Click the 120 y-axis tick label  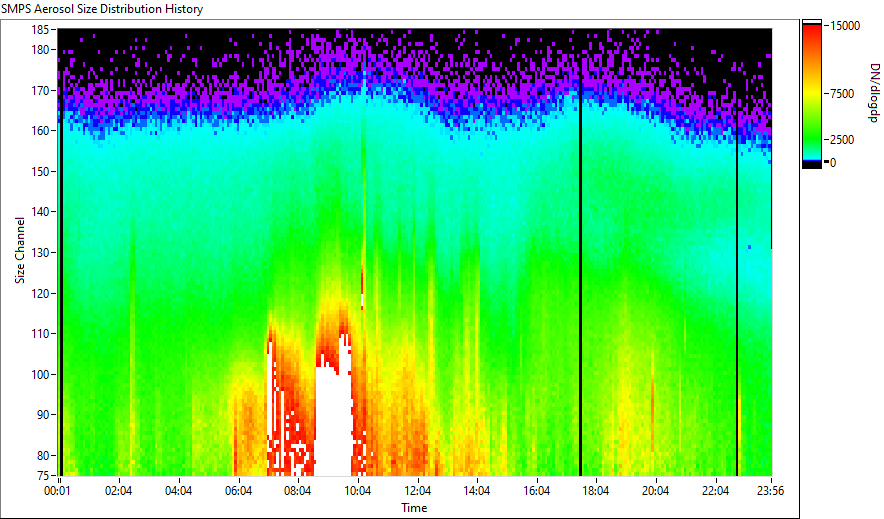[41, 294]
